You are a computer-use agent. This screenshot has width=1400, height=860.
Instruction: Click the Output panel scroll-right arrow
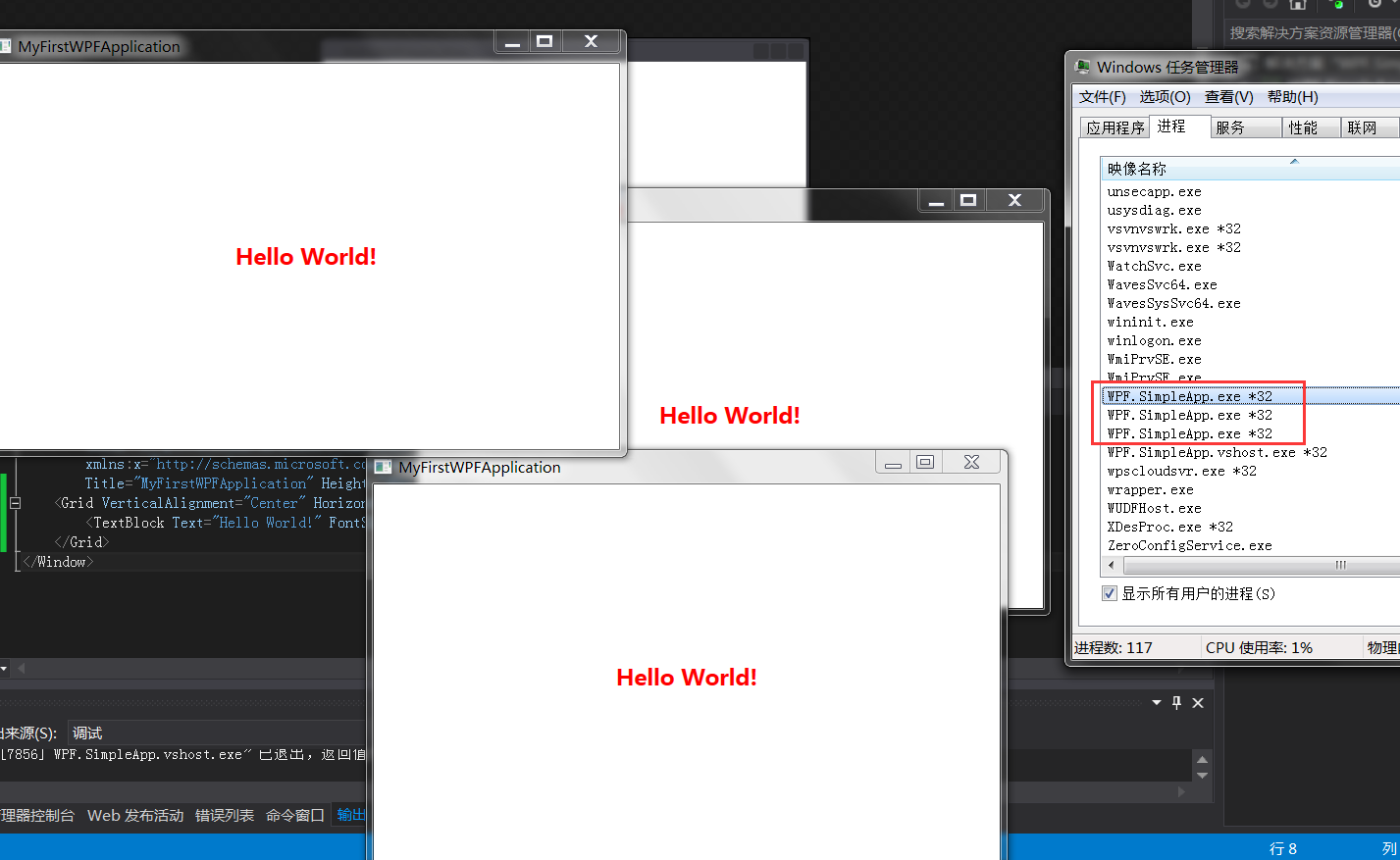coord(1181,791)
